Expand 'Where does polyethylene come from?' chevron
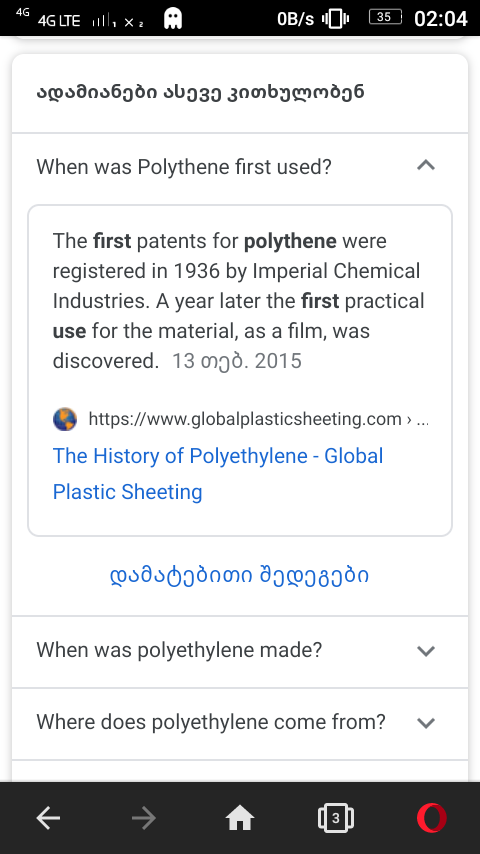The height and width of the screenshot is (854, 480). click(x=426, y=723)
